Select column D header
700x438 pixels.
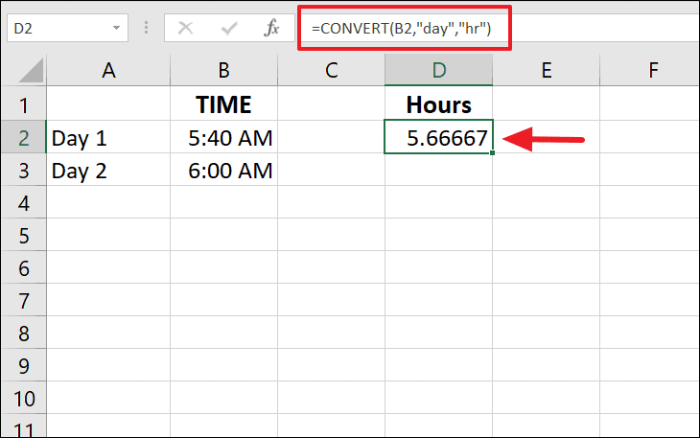coord(439,70)
